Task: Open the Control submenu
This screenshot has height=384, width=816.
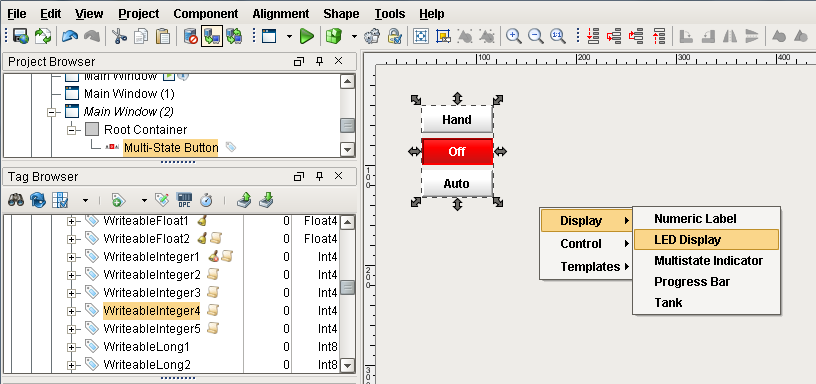Action: point(586,244)
